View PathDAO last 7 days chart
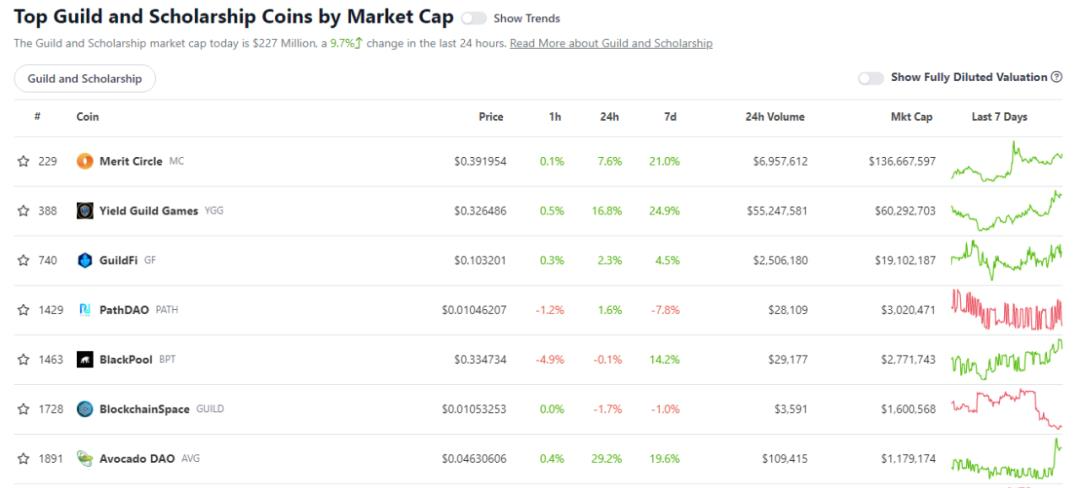The image size is (1080, 488). 1006,310
